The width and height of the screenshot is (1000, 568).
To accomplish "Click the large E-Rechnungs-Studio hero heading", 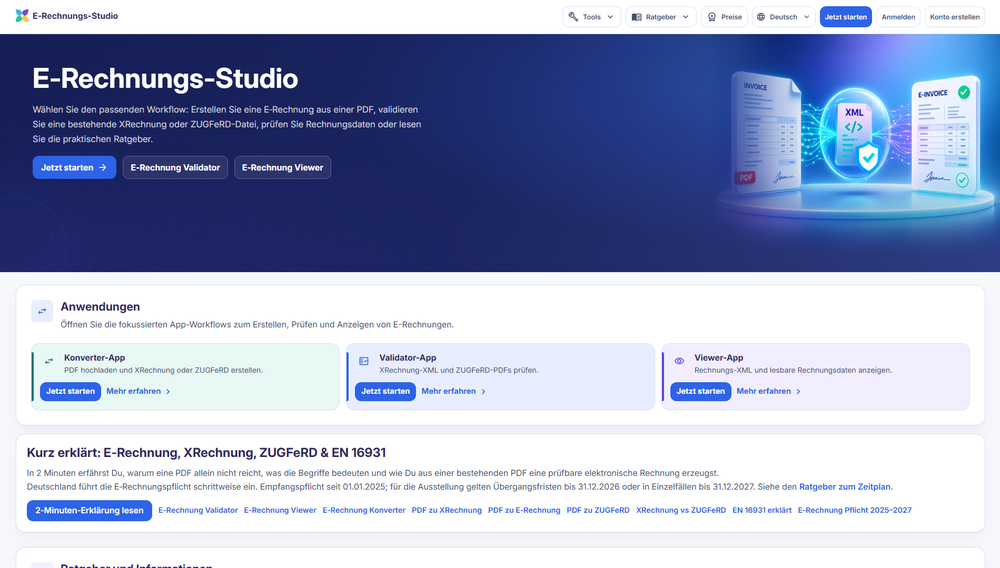I will click(165, 78).
